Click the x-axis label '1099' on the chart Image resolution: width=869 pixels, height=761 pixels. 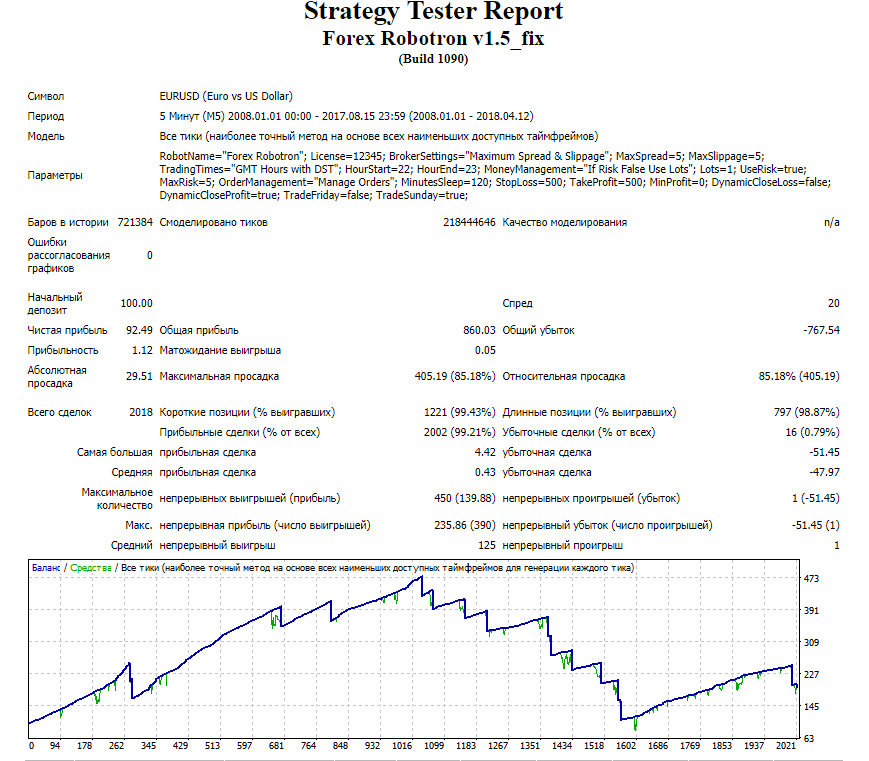[x=434, y=746]
